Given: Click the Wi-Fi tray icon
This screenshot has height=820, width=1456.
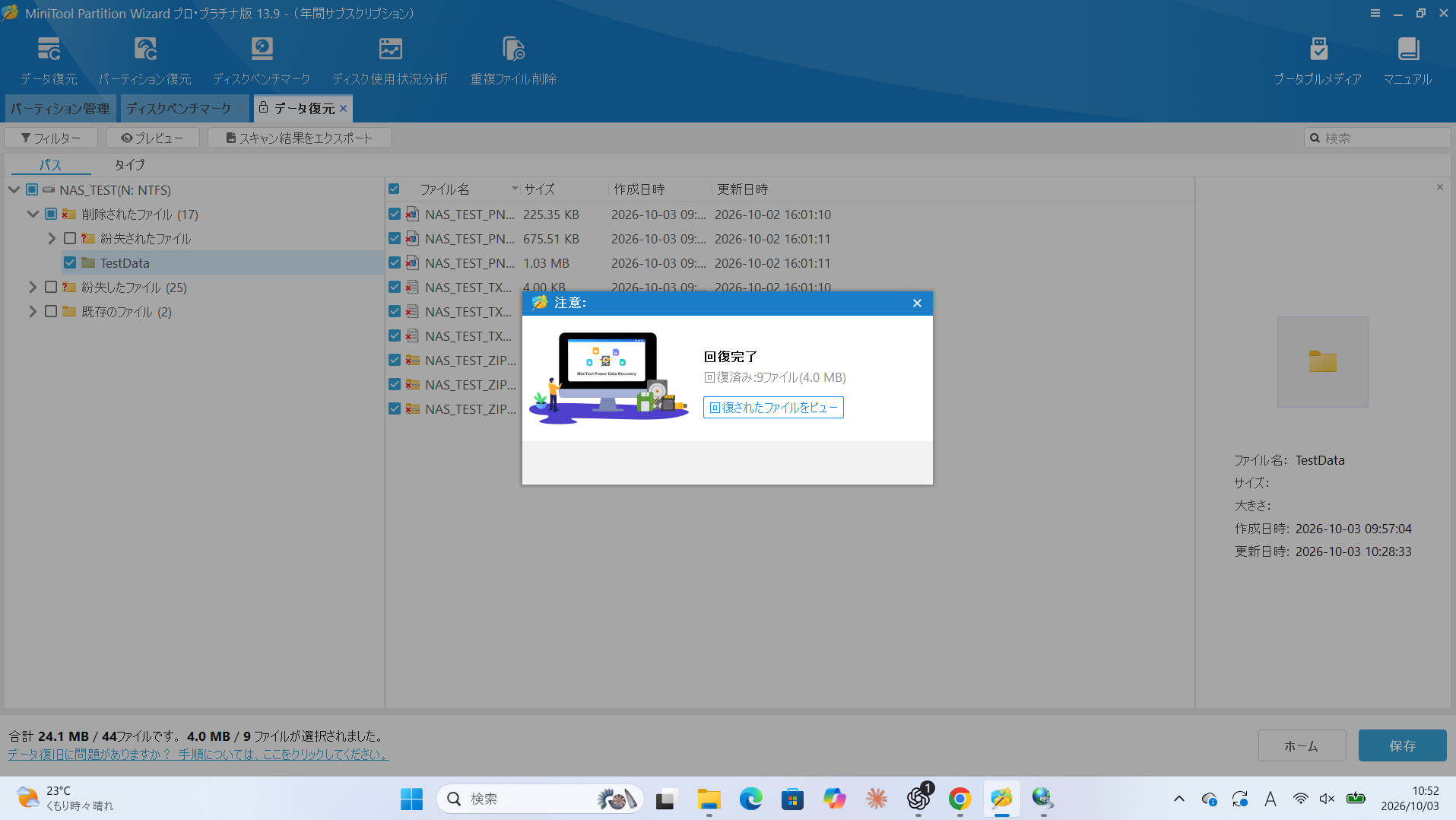Looking at the screenshot, I should coord(1300,799).
